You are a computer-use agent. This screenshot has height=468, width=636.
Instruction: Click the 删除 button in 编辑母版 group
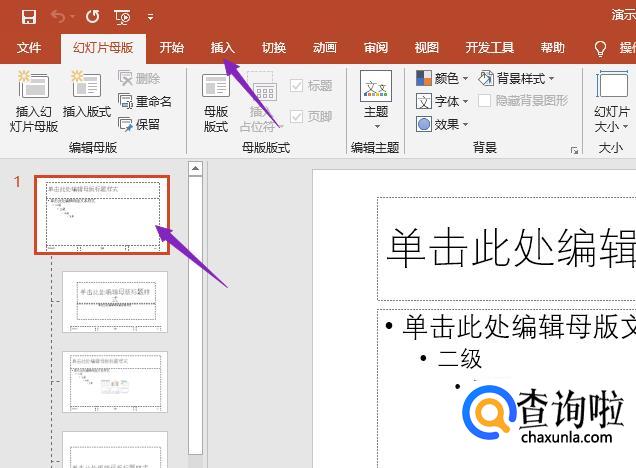pos(140,78)
